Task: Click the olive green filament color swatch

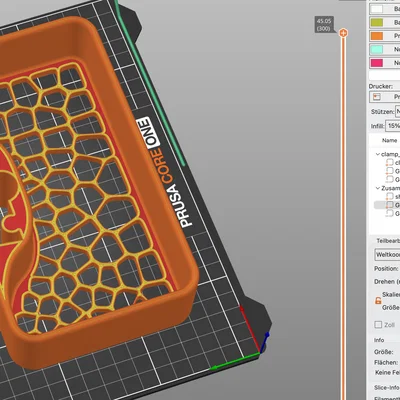Action: pyautogui.click(x=377, y=22)
